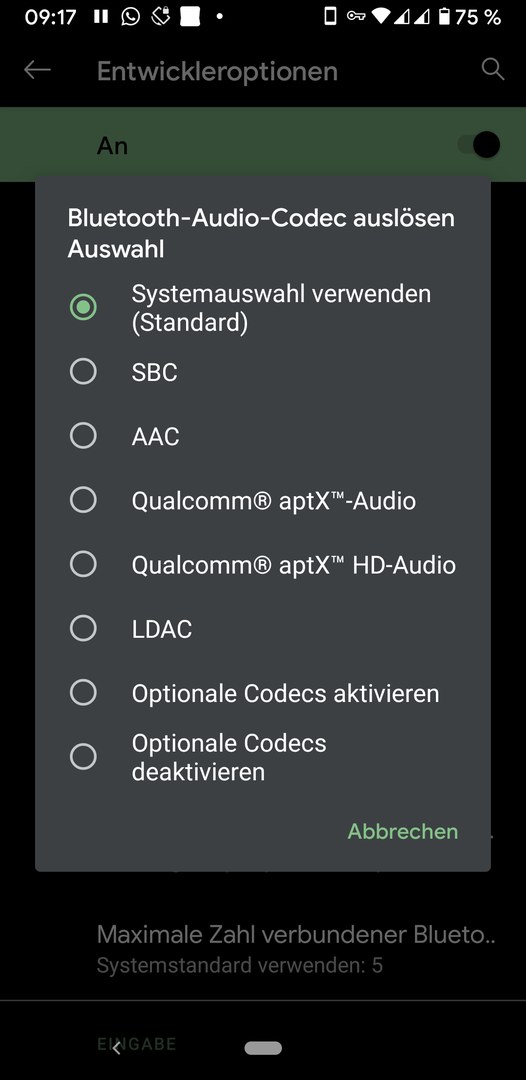This screenshot has height=1080, width=526.
Task: Select Optionale Codecs aktivieren
Action: (262, 693)
